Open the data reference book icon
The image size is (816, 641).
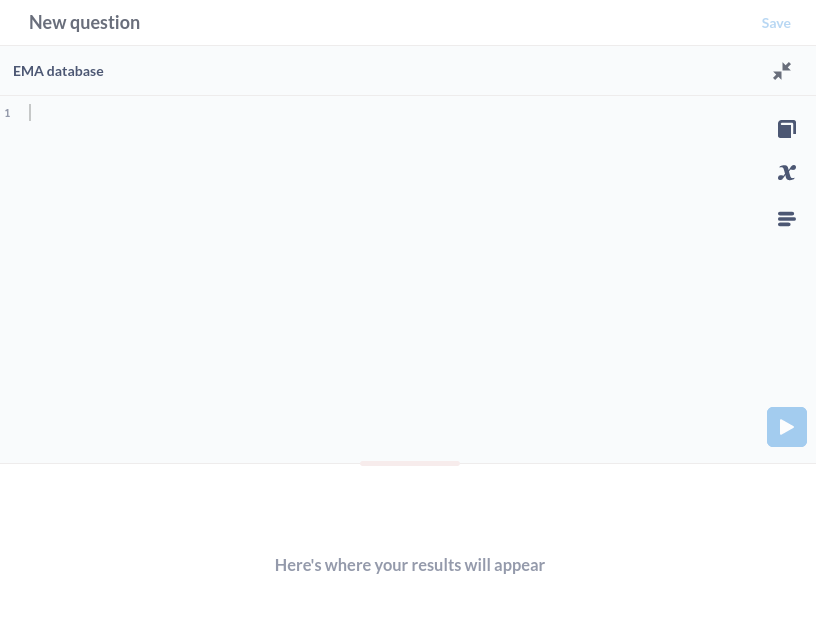(786, 129)
